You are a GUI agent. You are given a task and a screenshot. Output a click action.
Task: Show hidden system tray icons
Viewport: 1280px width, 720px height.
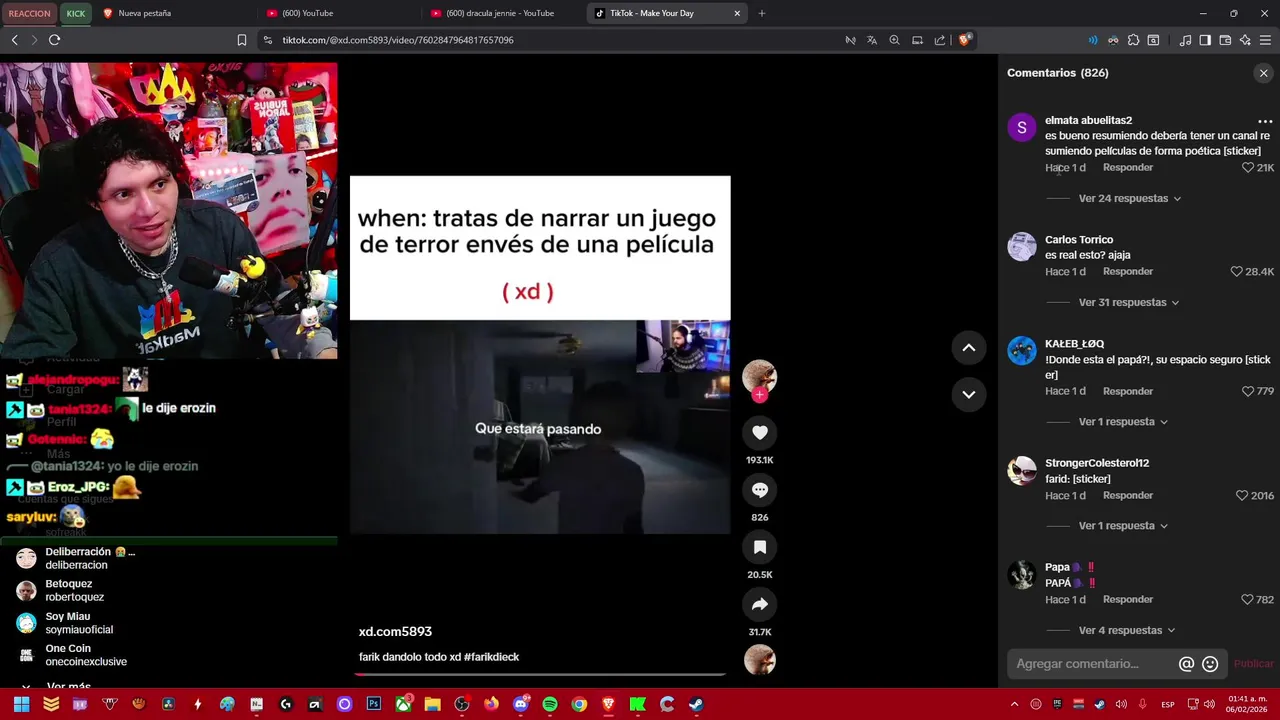pos(1014,704)
